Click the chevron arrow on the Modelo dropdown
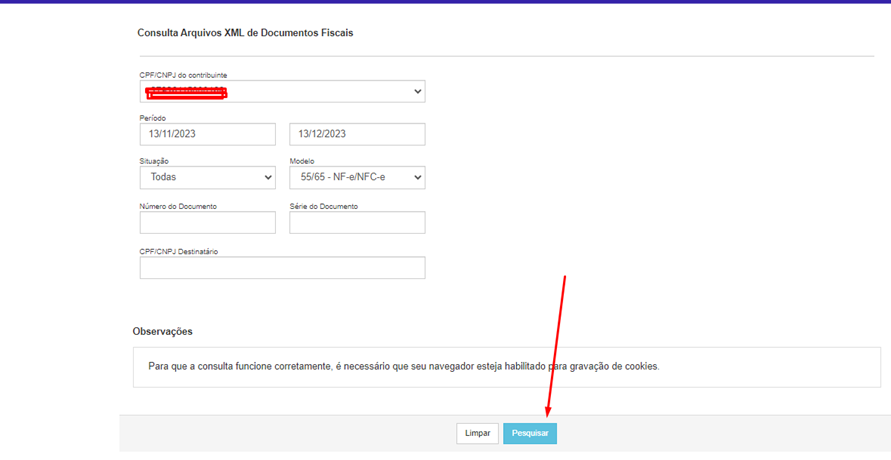The image size is (891, 460). [417, 178]
